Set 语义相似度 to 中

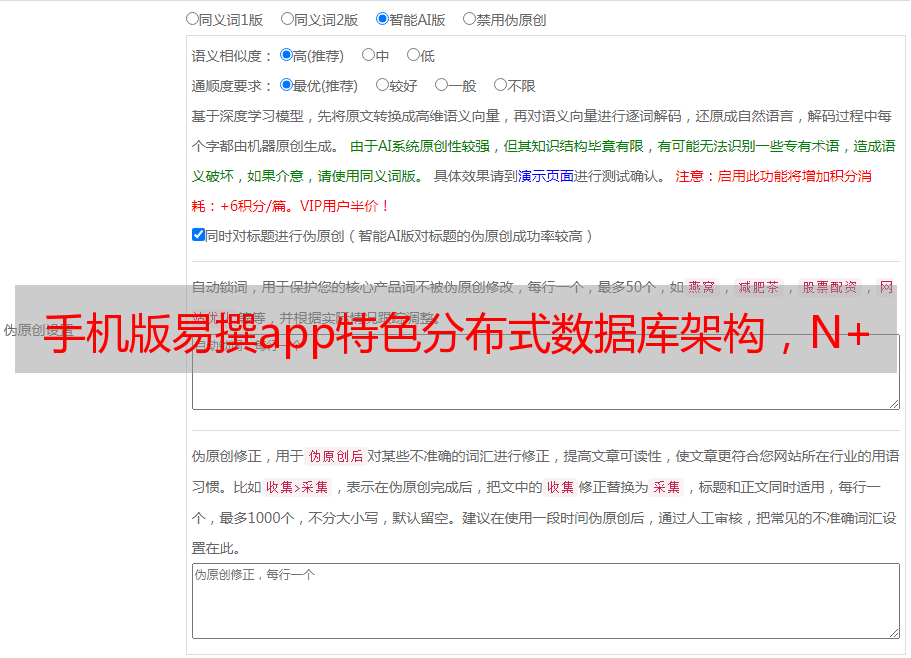(x=368, y=55)
